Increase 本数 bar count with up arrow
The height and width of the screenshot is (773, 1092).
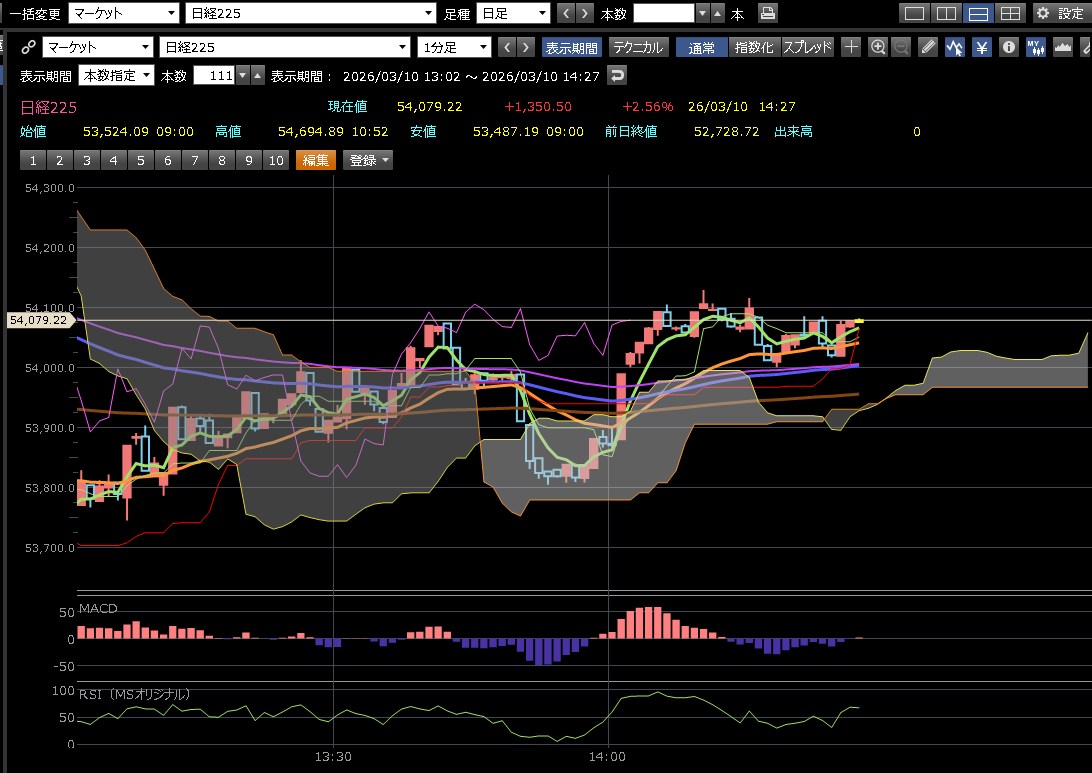pos(258,75)
